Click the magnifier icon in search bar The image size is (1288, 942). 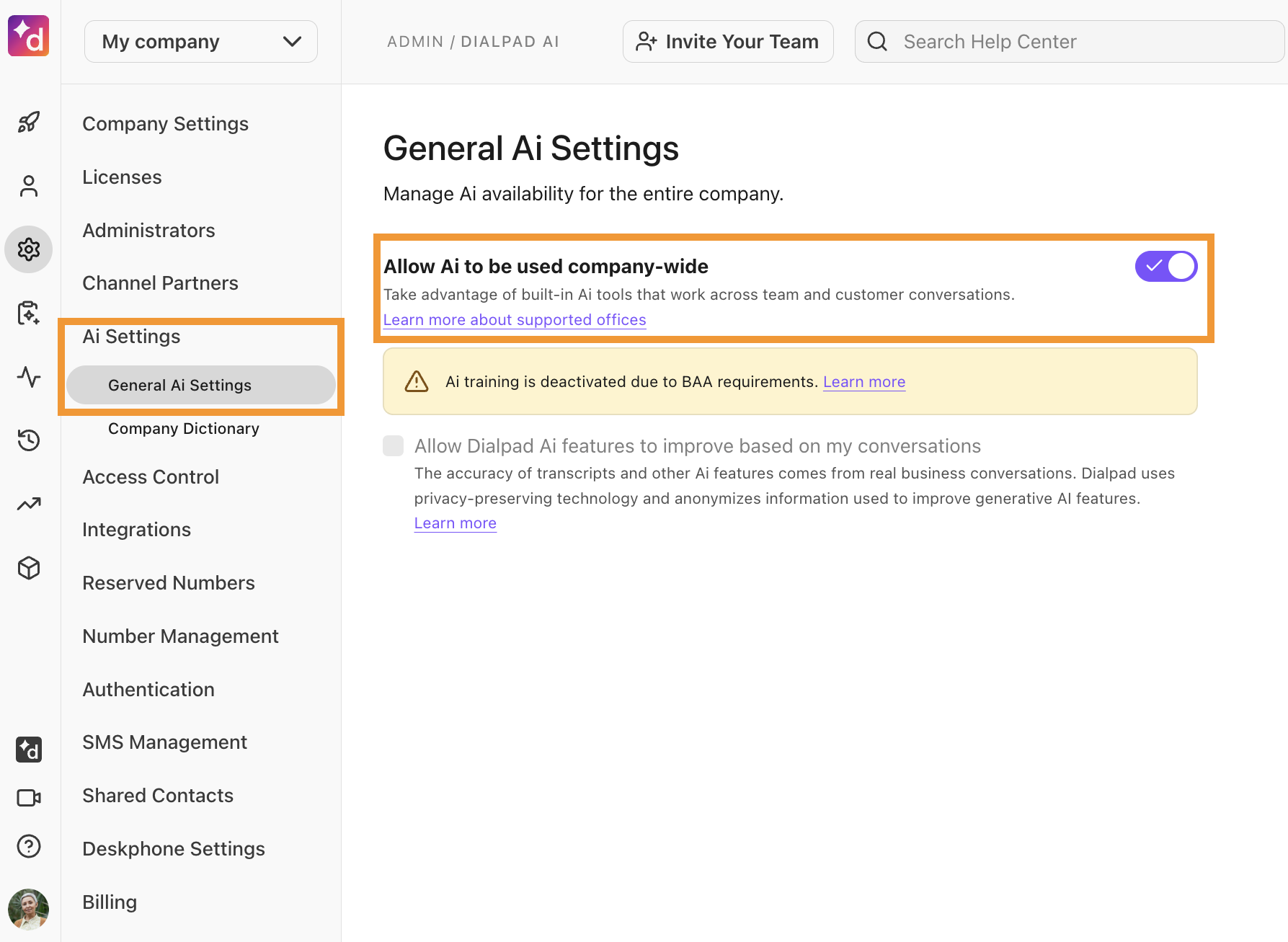(x=877, y=42)
